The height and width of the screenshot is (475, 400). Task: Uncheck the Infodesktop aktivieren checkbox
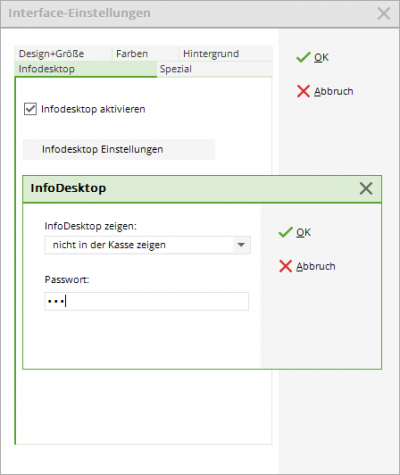[x=30, y=109]
